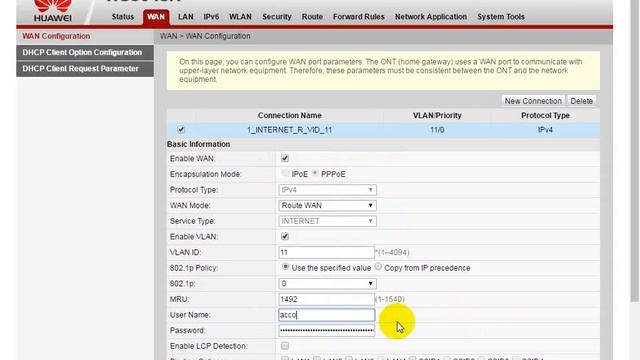The image size is (640, 360).
Task: Select PPPoE encapsulation mode
Action: pos(315,173)
